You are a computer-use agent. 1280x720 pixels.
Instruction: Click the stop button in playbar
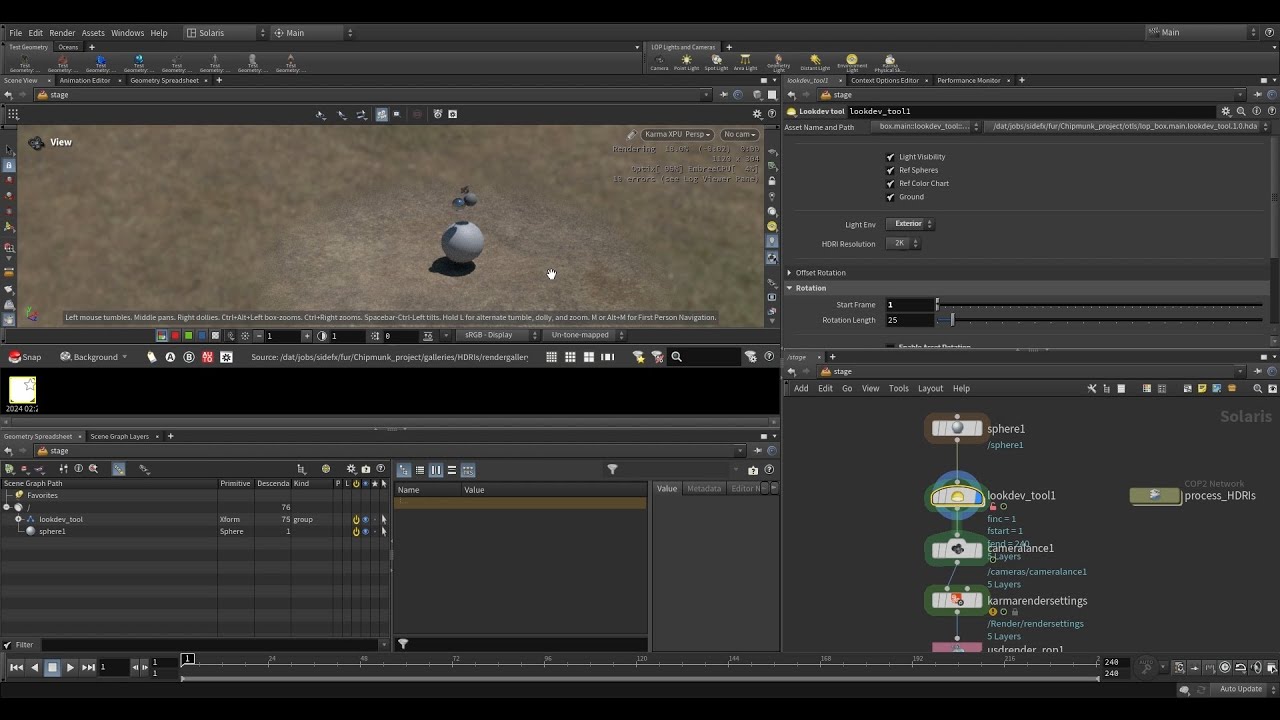coord(52,667)
